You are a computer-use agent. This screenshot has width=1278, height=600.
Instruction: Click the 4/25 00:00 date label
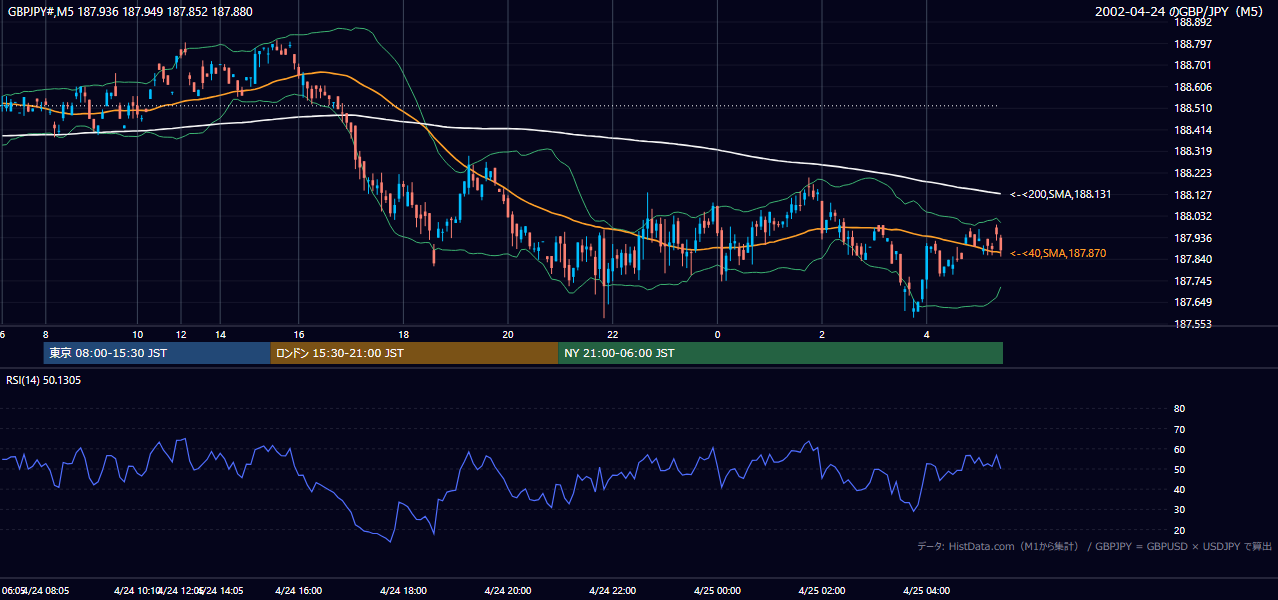(x=716, y=591)
